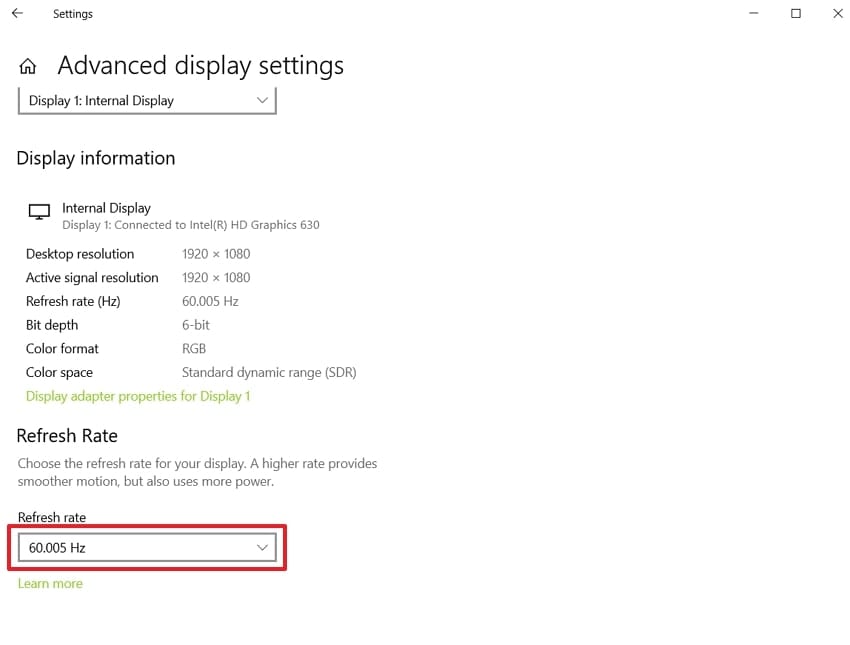Select the Bit depth information row
Viewport: 850px width, 645px height.
[x=51, y=325]
